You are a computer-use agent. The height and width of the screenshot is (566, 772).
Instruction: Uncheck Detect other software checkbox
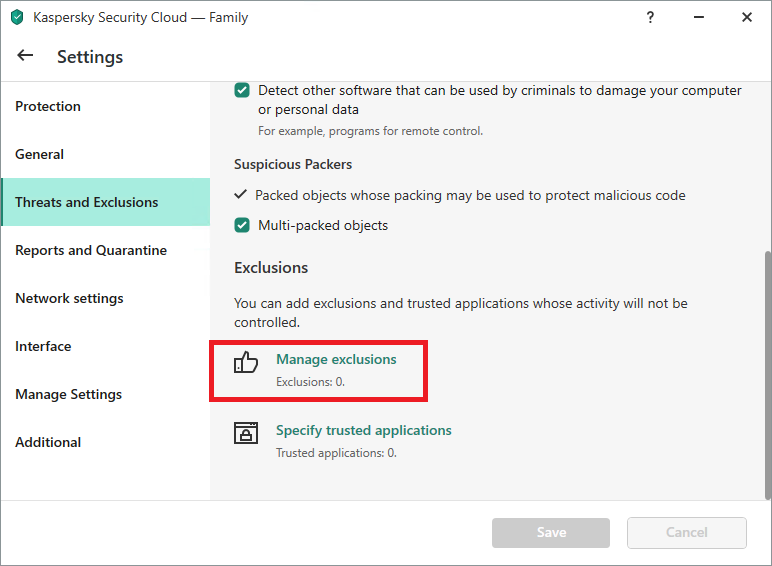242,90
